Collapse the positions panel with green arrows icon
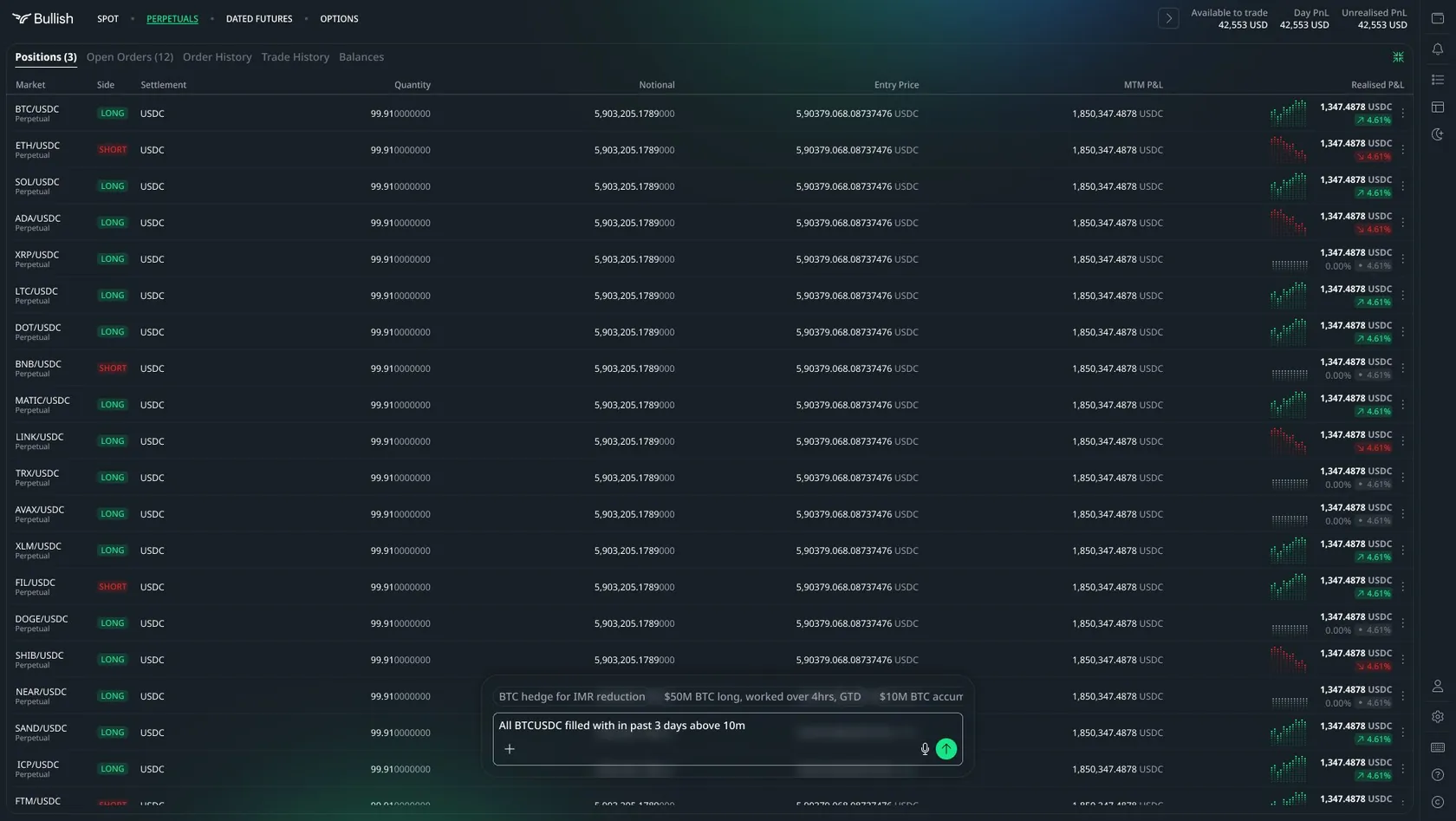Screen dimensions: 1456x821 click(x=1398, y=57)
